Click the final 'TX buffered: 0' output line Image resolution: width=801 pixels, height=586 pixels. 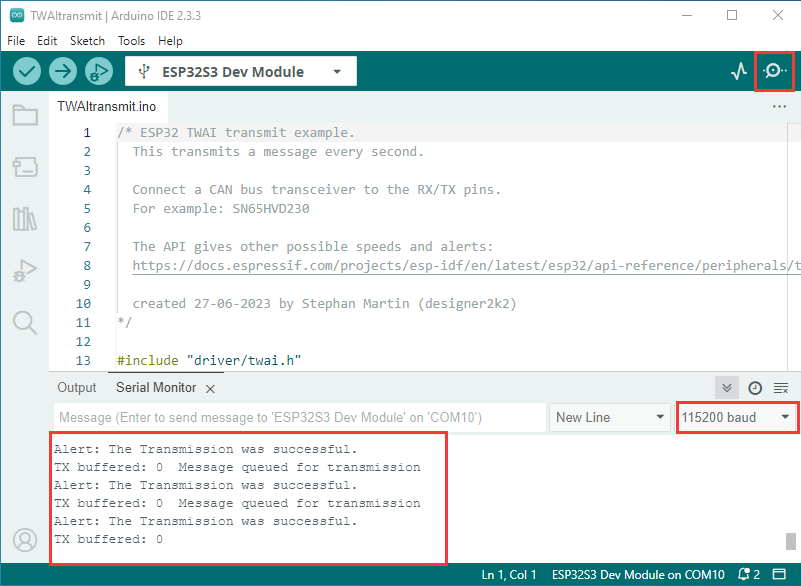(108, 539)
